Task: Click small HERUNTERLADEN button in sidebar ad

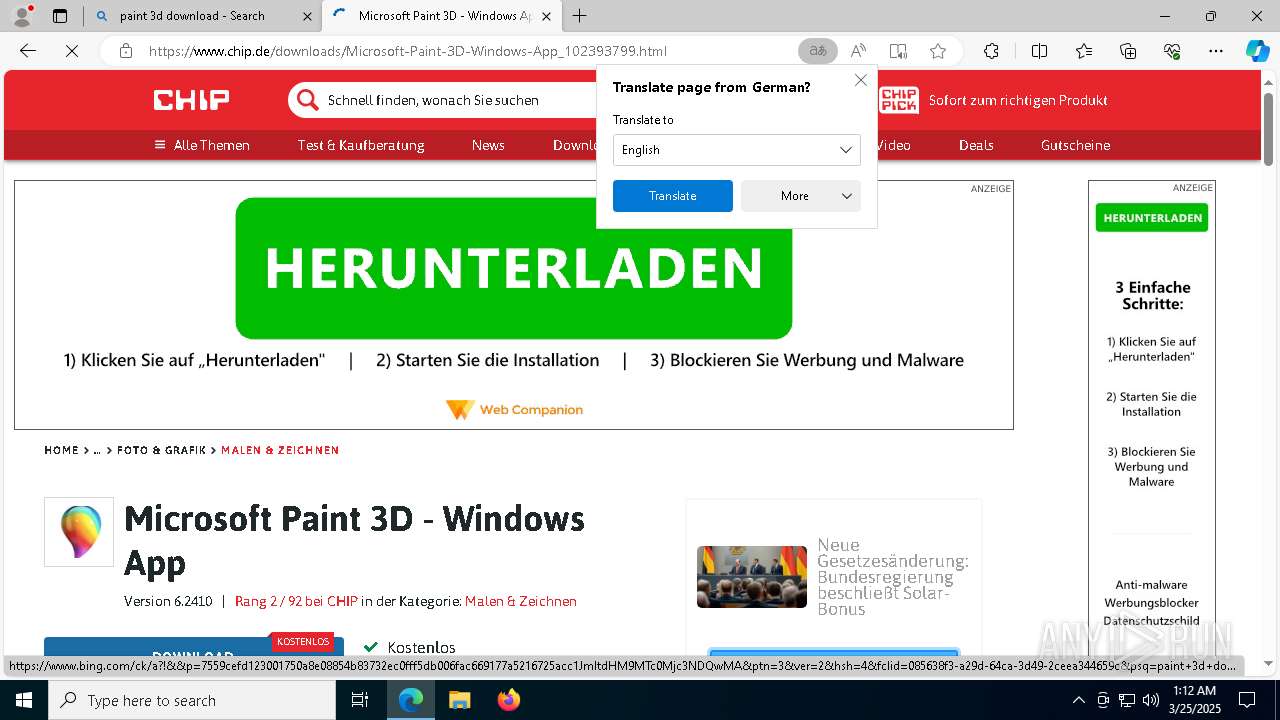Action: coord(1152,218)
